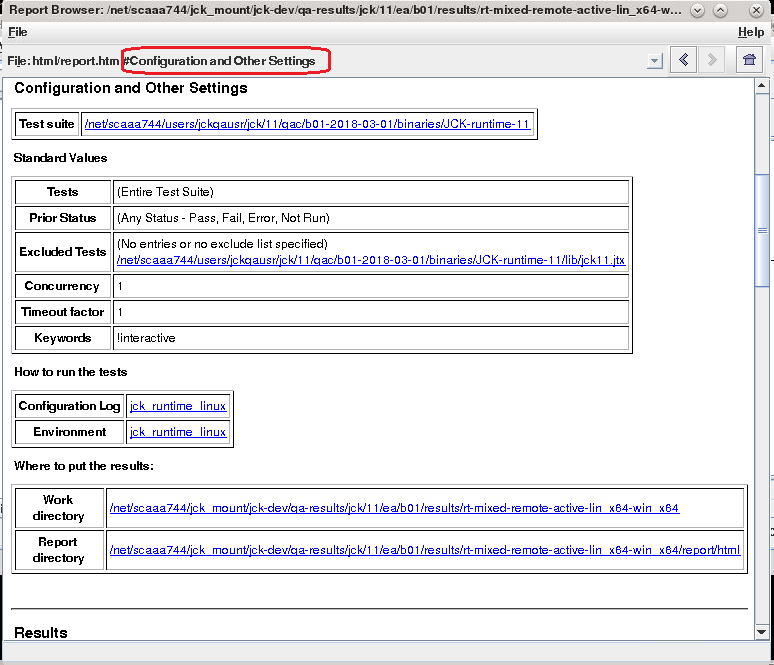The image size is (774, 665).
Task: Open the Environment jck_runtime_linux link
Action: [178, 432]
